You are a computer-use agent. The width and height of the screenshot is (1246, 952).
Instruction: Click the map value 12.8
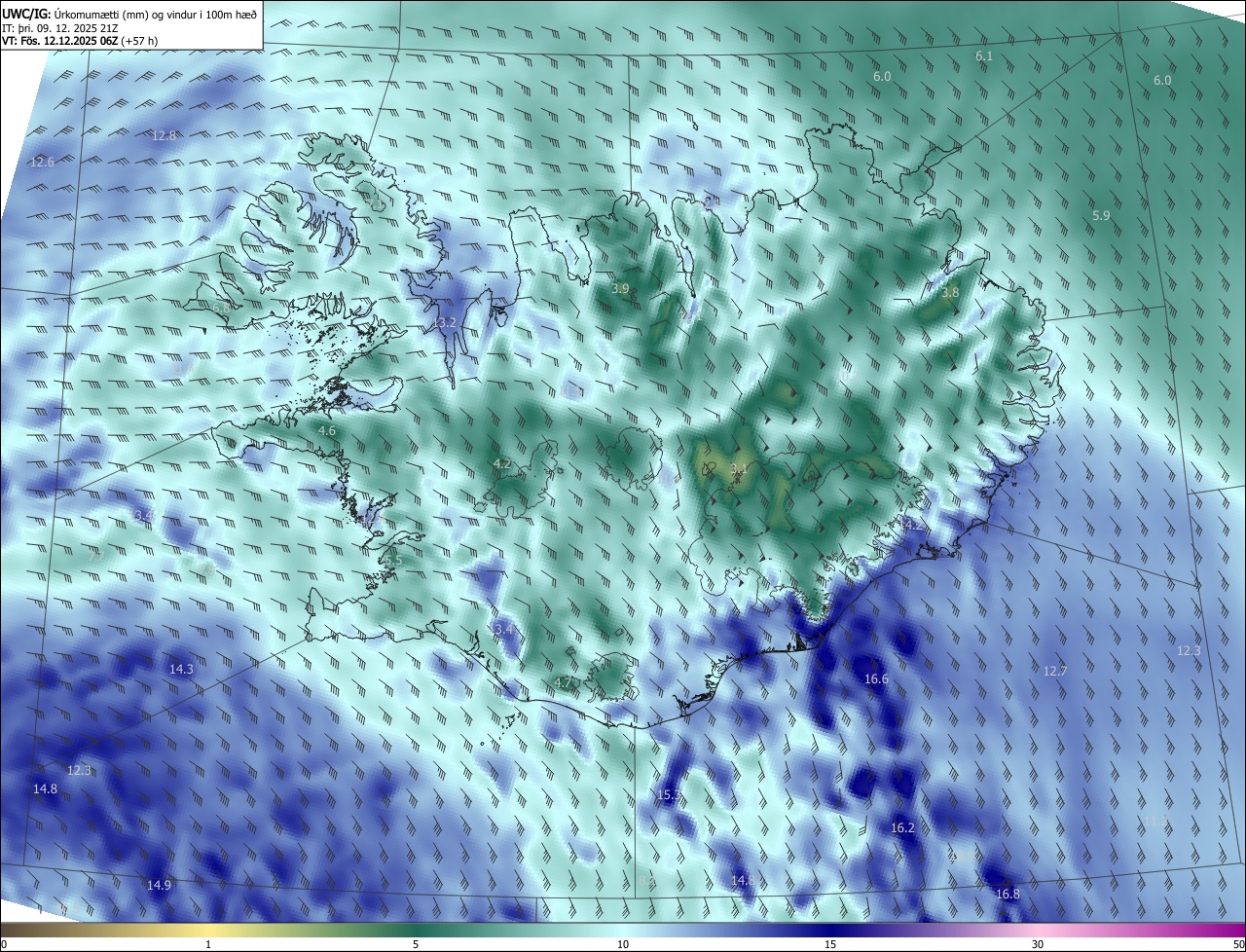click(x=165, y=136)
